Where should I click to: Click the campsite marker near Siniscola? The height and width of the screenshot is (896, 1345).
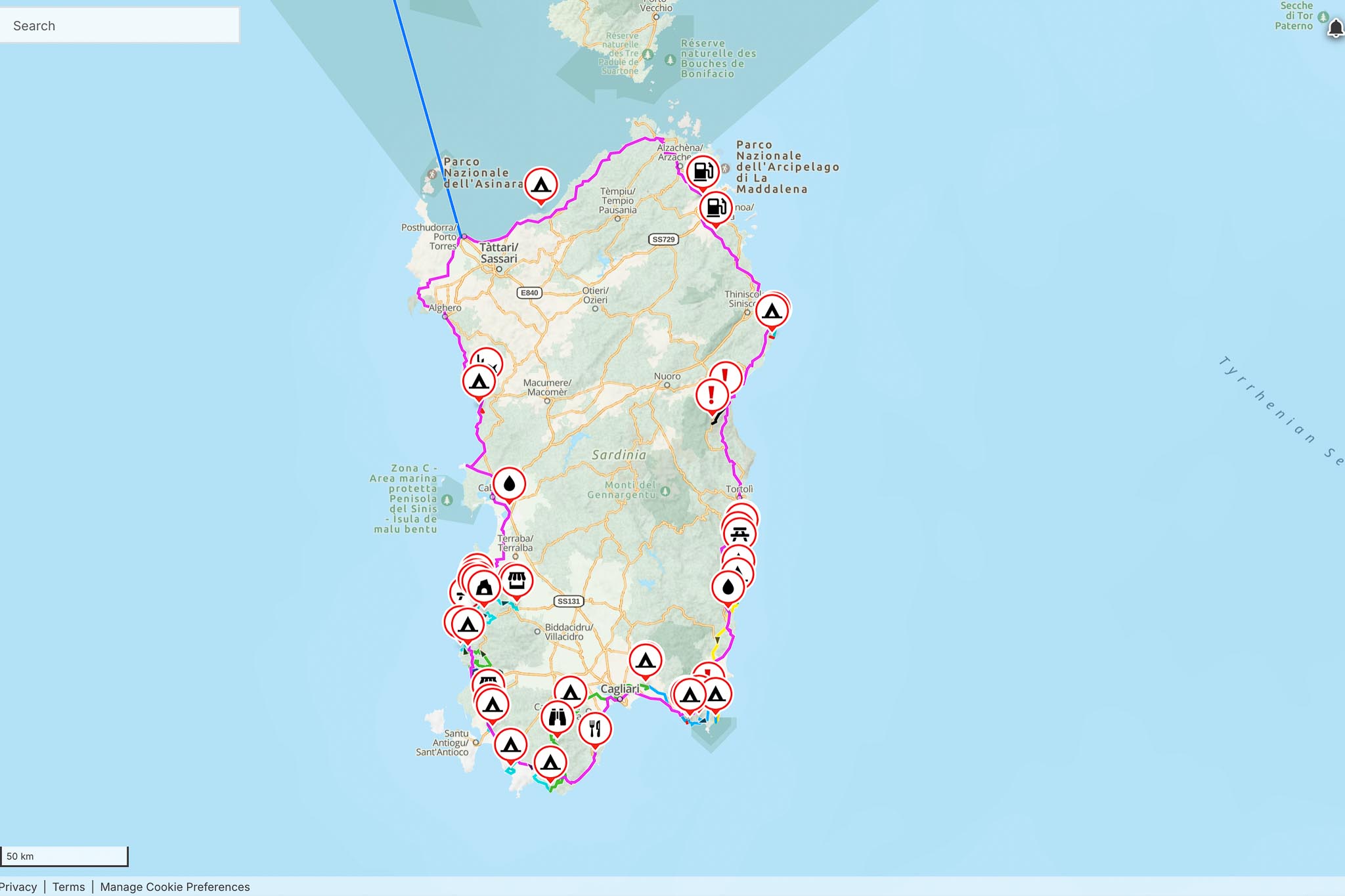pos(772,310)
